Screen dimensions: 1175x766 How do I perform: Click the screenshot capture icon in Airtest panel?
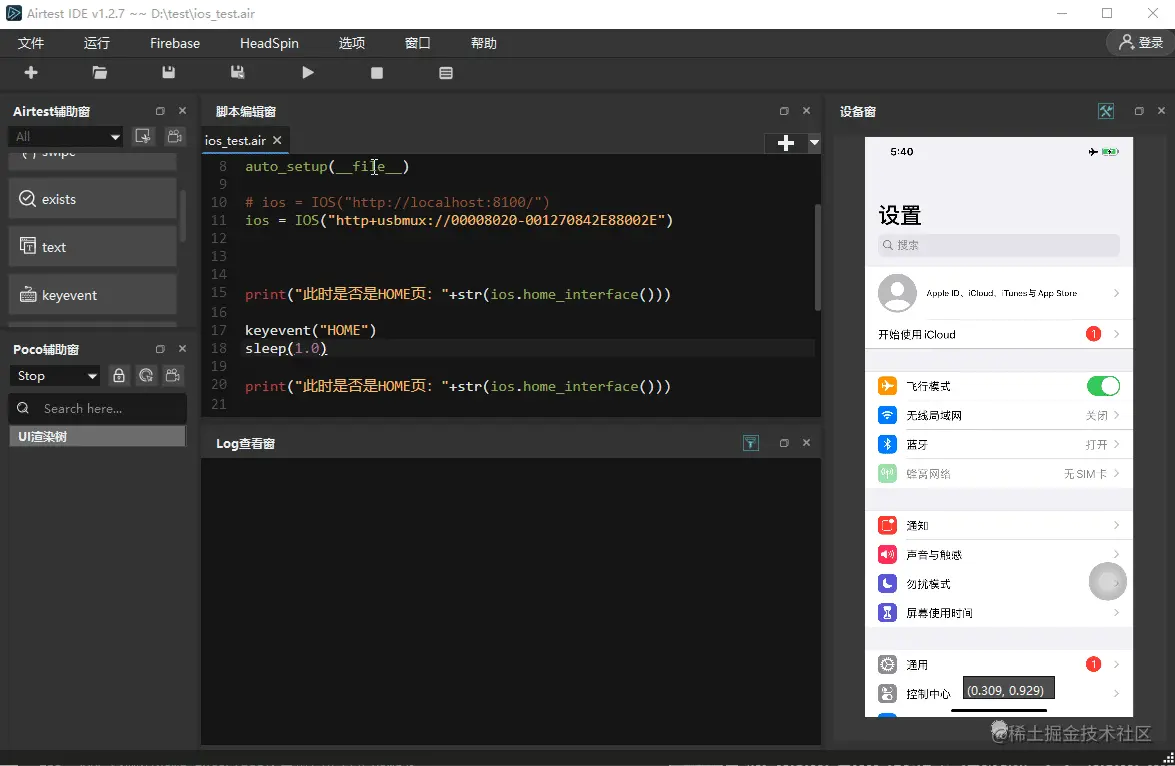pos(142,136)
